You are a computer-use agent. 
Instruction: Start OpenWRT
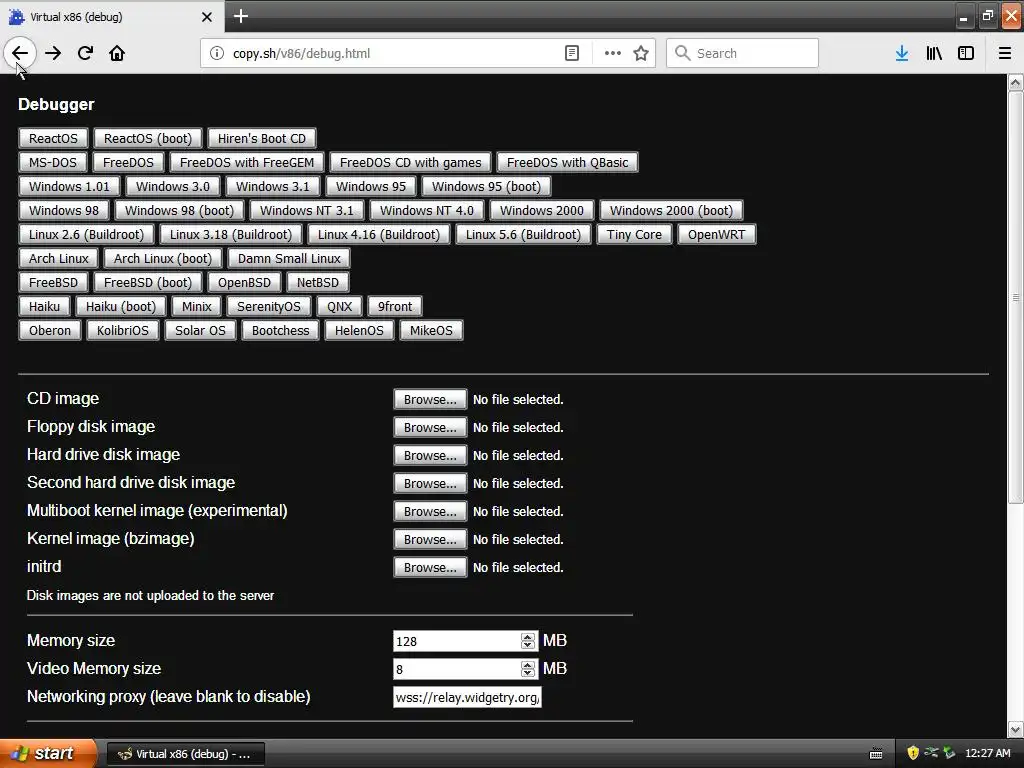716,235
